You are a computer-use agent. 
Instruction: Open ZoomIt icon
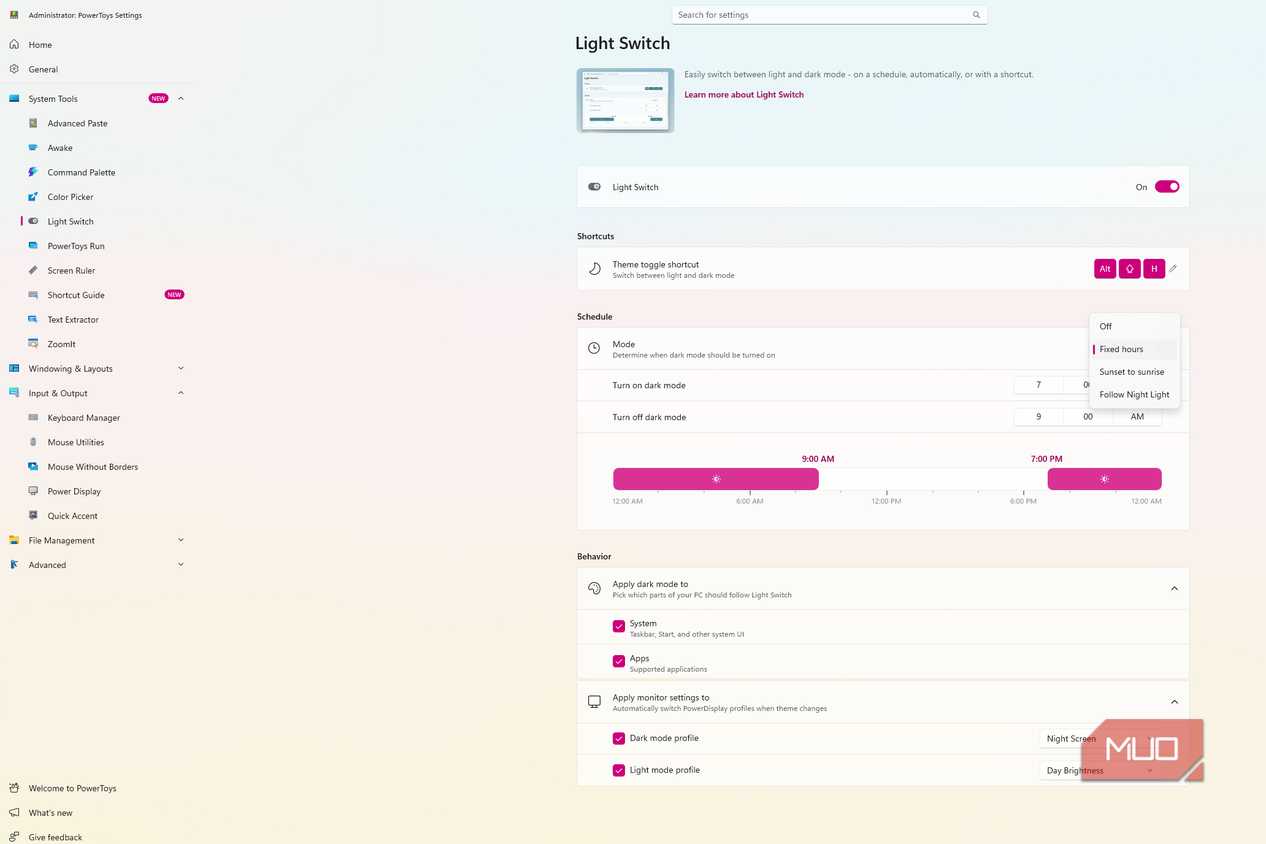[x=33, y=344]
